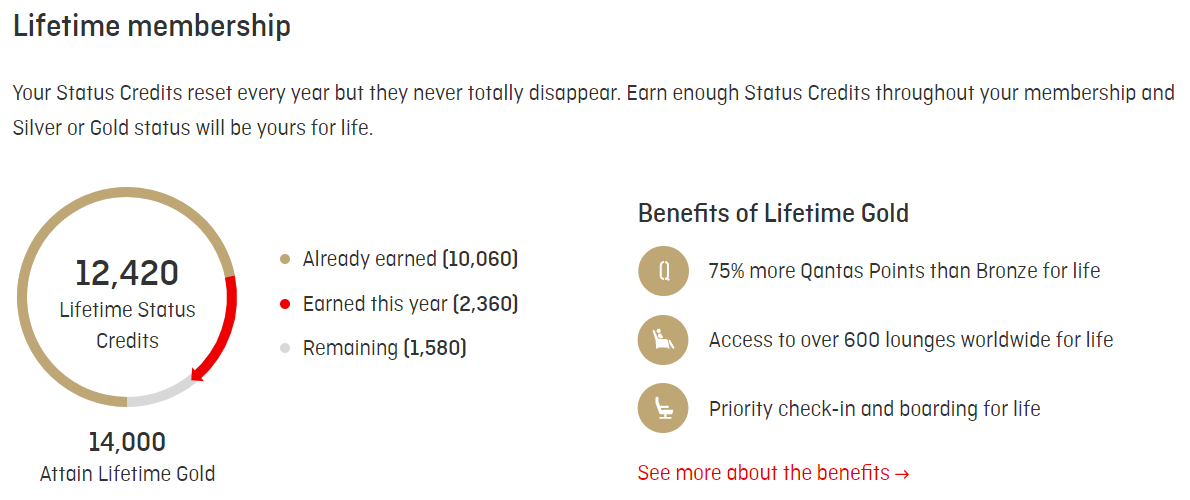Viewport: 1190px width, 500px height.
Task: Click the red 'Earned this year' legend dot
Action: pos(285,304)
